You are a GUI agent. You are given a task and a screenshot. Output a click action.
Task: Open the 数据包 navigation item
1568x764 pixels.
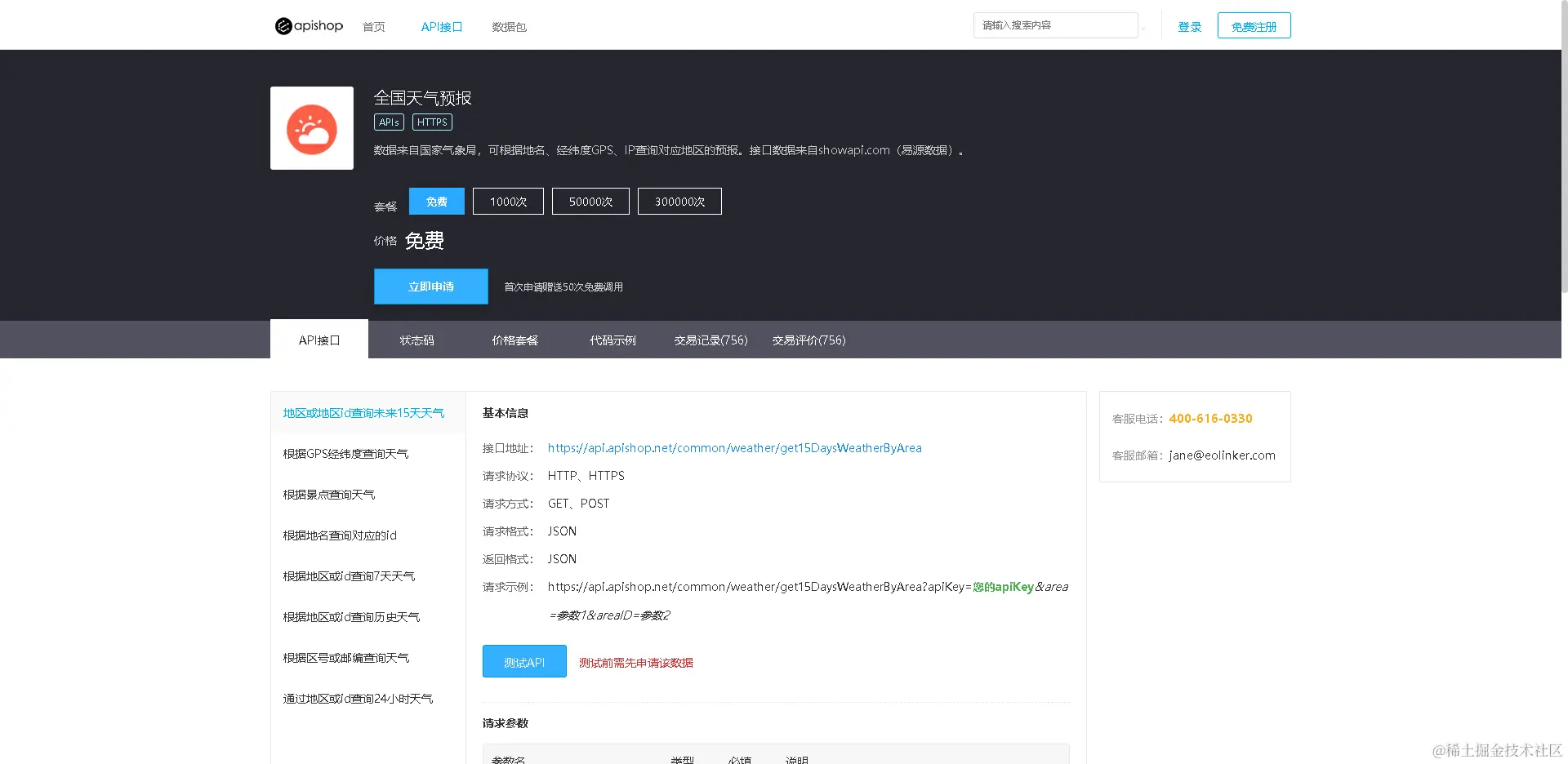(509, 27)
